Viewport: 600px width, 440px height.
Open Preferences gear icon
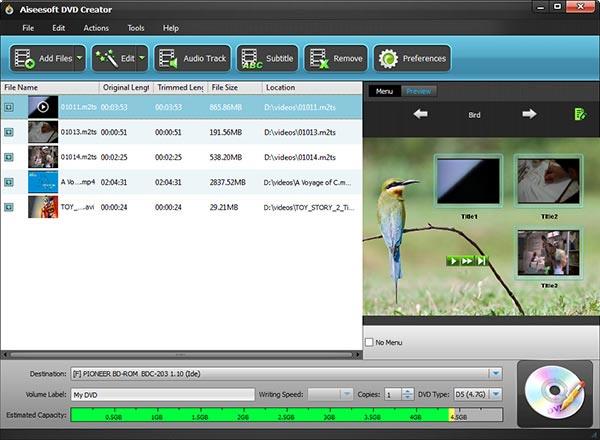coord(388,59)
